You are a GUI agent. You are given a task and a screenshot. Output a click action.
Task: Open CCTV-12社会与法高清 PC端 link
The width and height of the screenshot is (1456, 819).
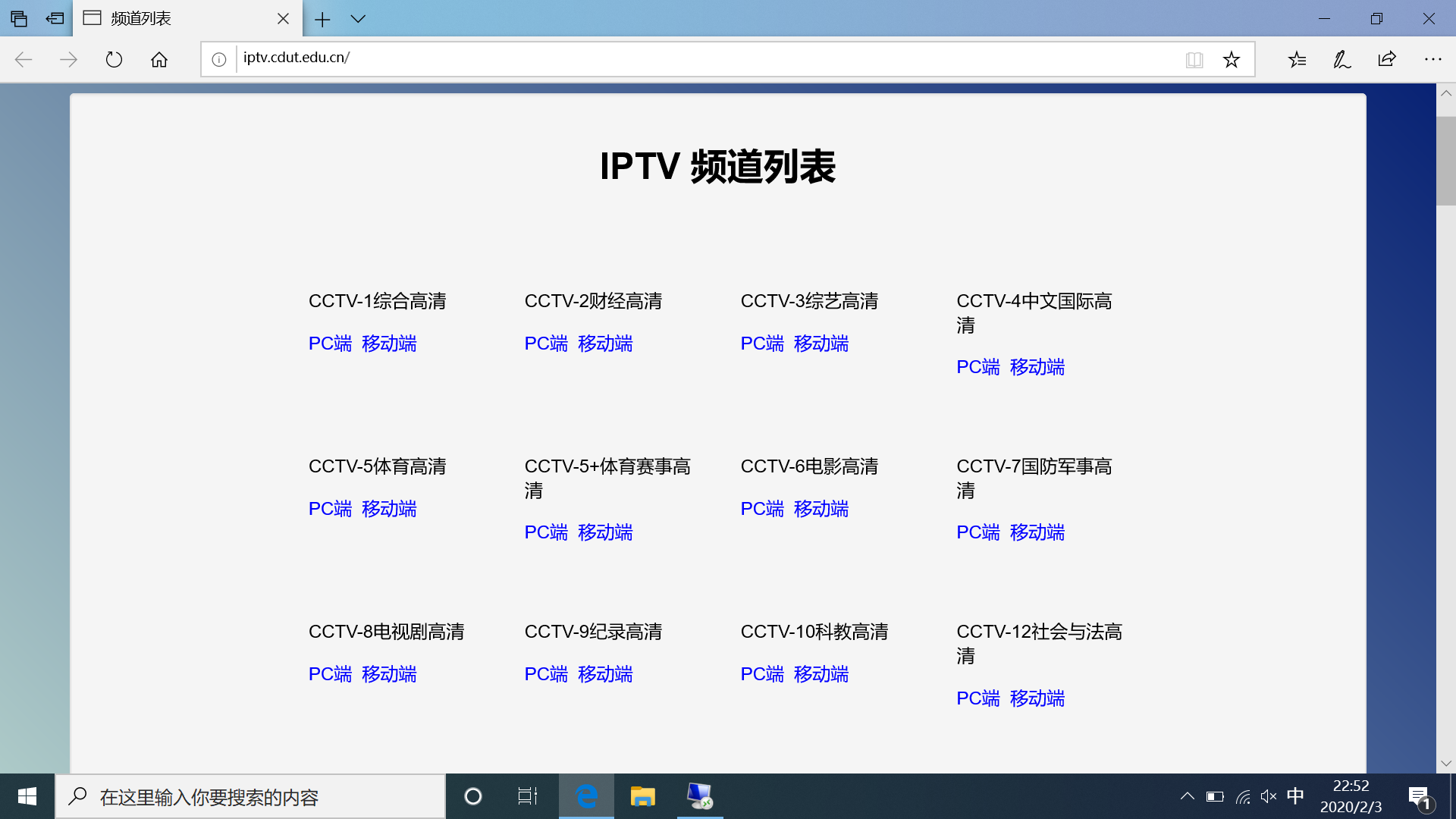point(978,698)
